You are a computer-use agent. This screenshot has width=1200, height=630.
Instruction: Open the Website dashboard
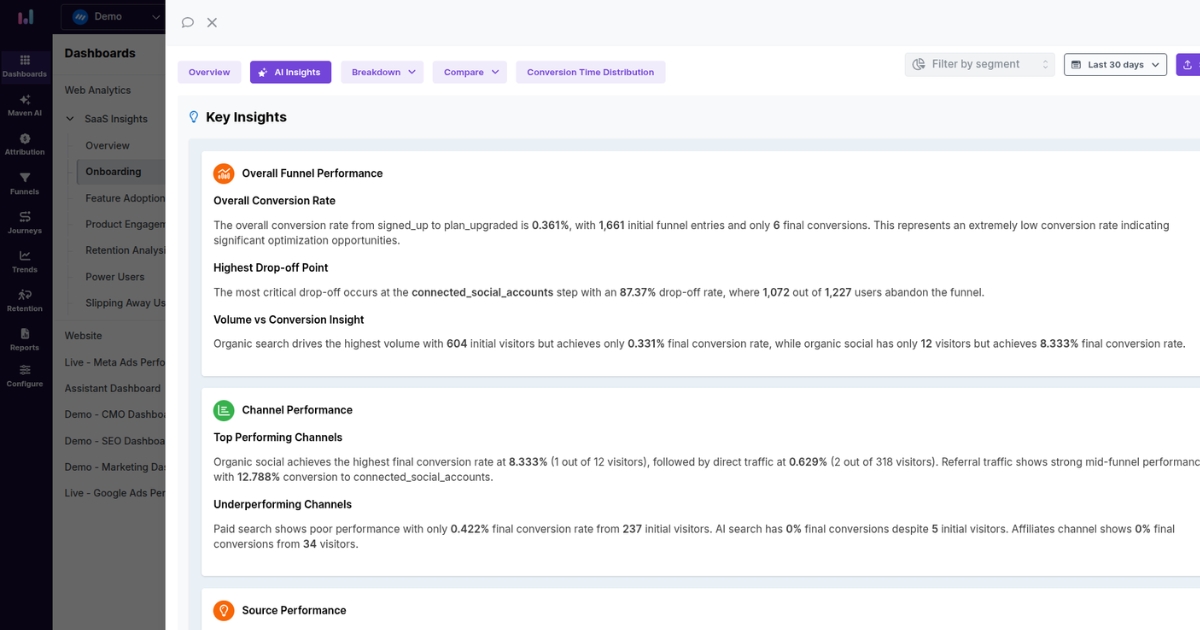(83, 336)
